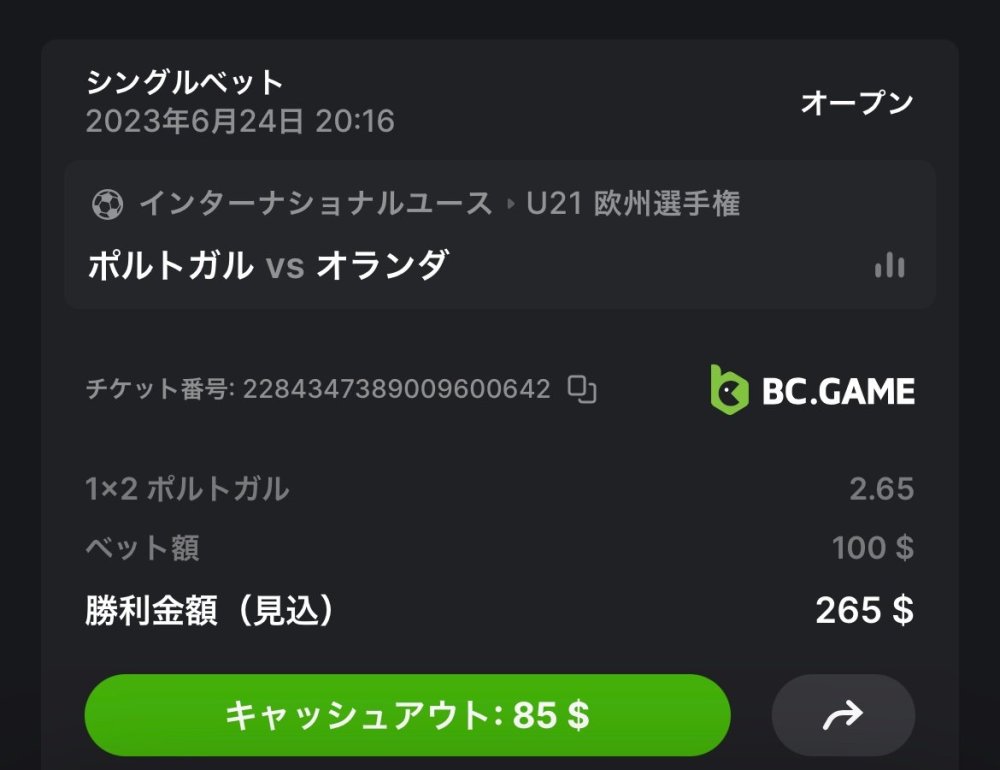Click the シングルベット heading
1000x770 pixels.
pyautogui.click(x=185, y=82)
